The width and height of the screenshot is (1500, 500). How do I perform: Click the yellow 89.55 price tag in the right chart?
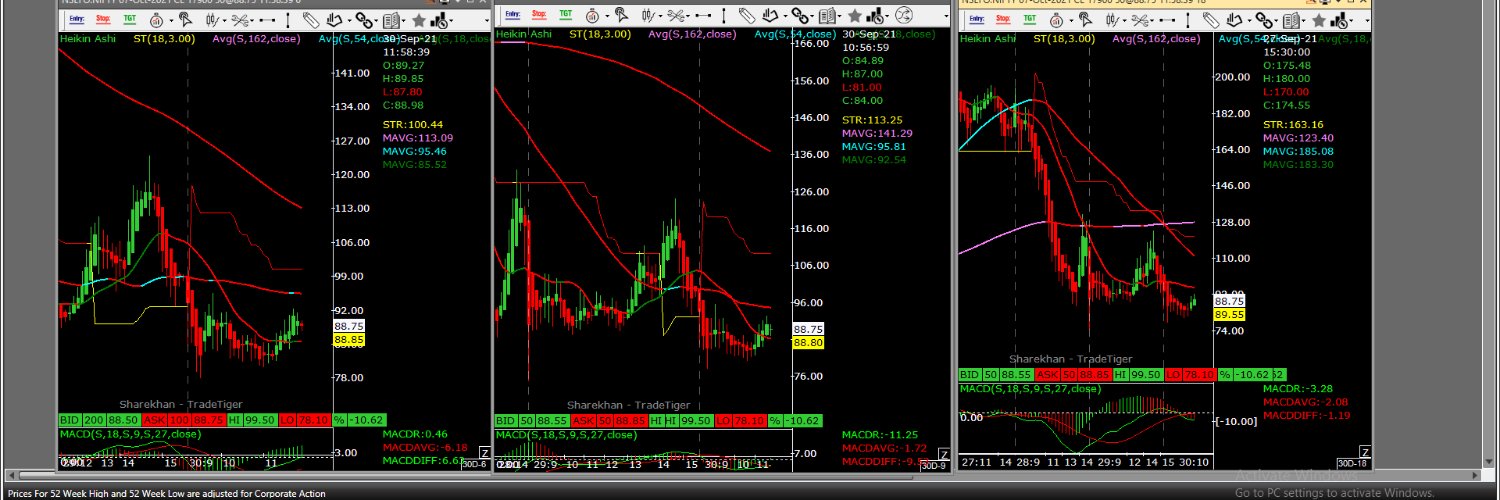1229,314
